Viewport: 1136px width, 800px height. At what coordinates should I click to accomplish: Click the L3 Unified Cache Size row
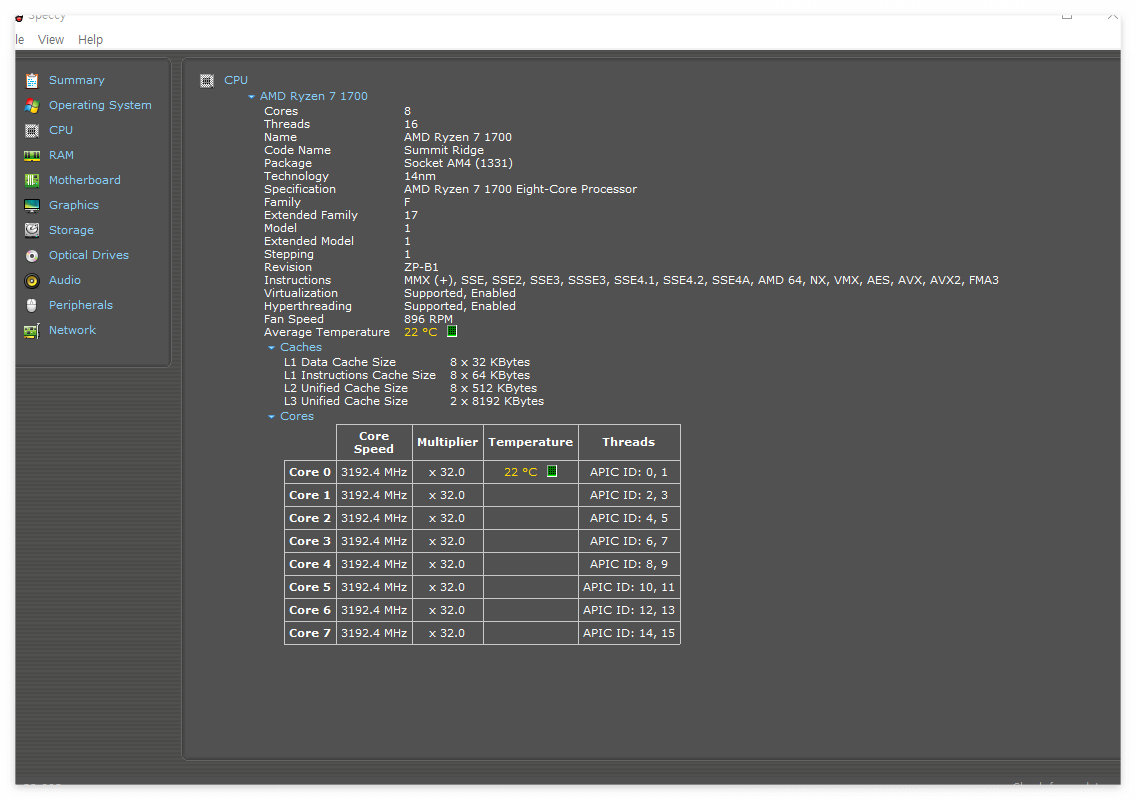coord(414,401)
